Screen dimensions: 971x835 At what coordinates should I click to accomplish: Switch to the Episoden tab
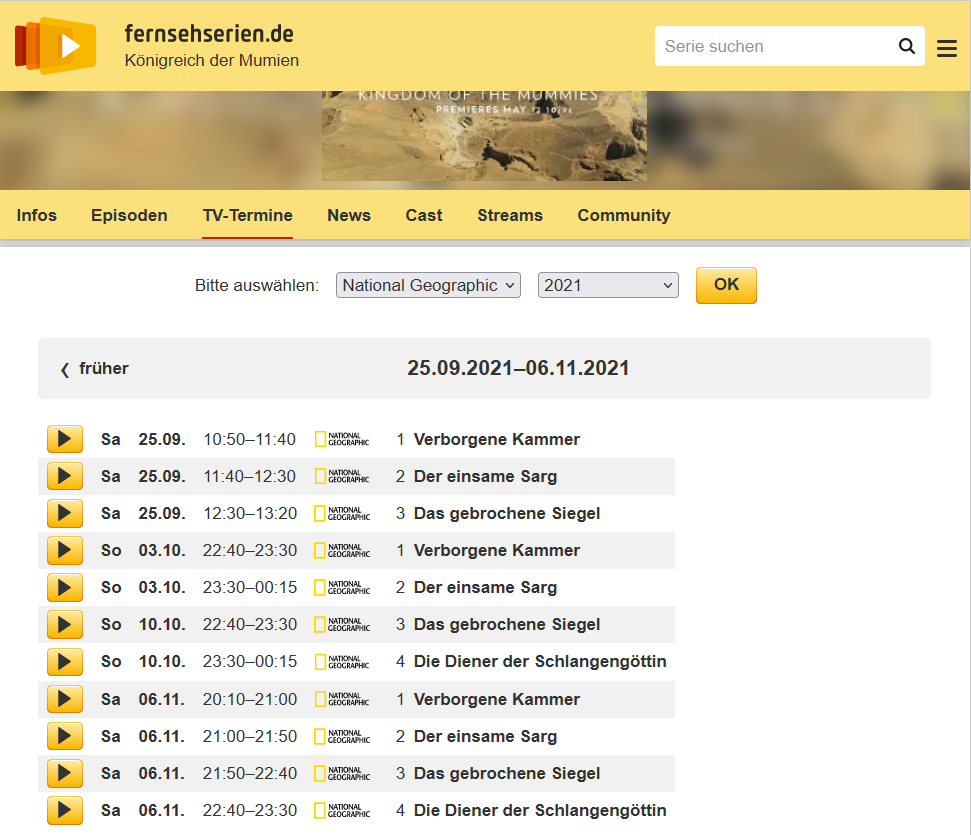(x=129, y=215)
